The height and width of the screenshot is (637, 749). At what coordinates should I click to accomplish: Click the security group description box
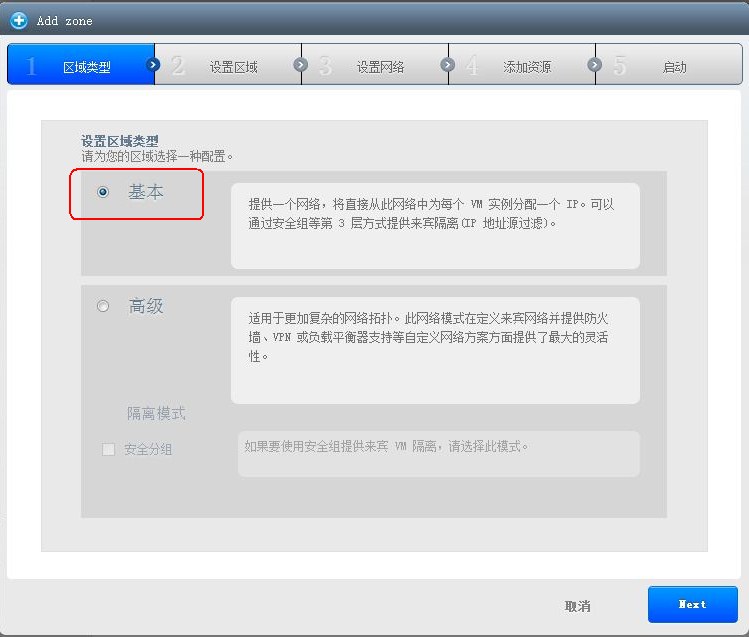pos(439,454)
